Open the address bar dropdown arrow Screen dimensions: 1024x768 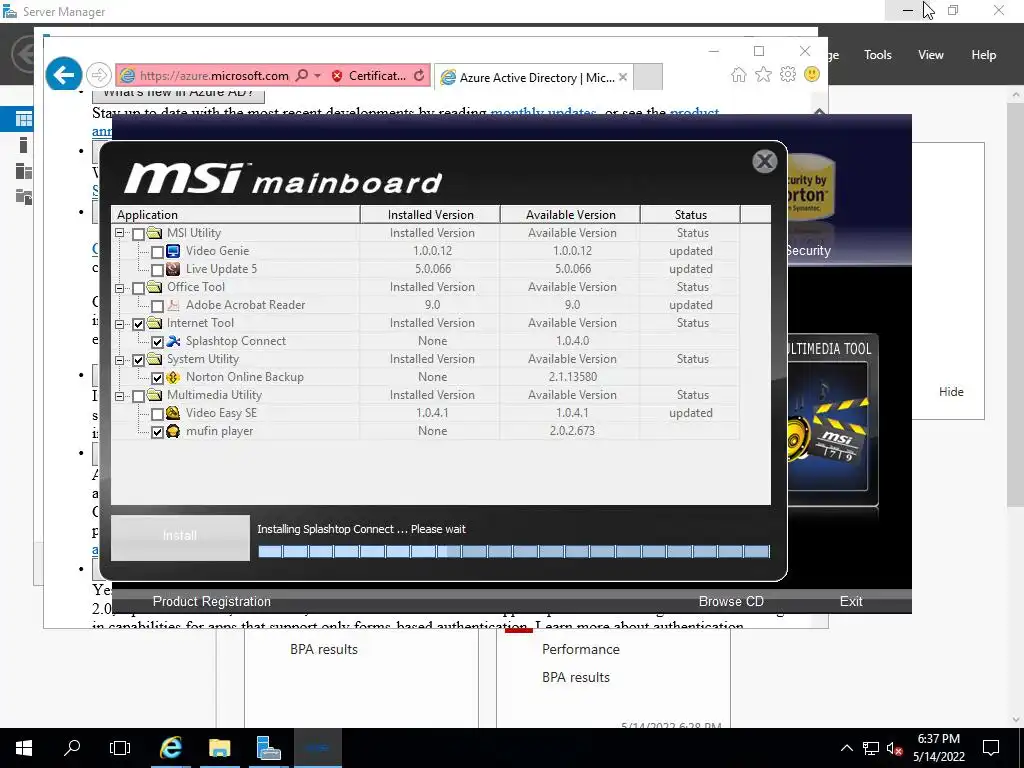[317, 76]
